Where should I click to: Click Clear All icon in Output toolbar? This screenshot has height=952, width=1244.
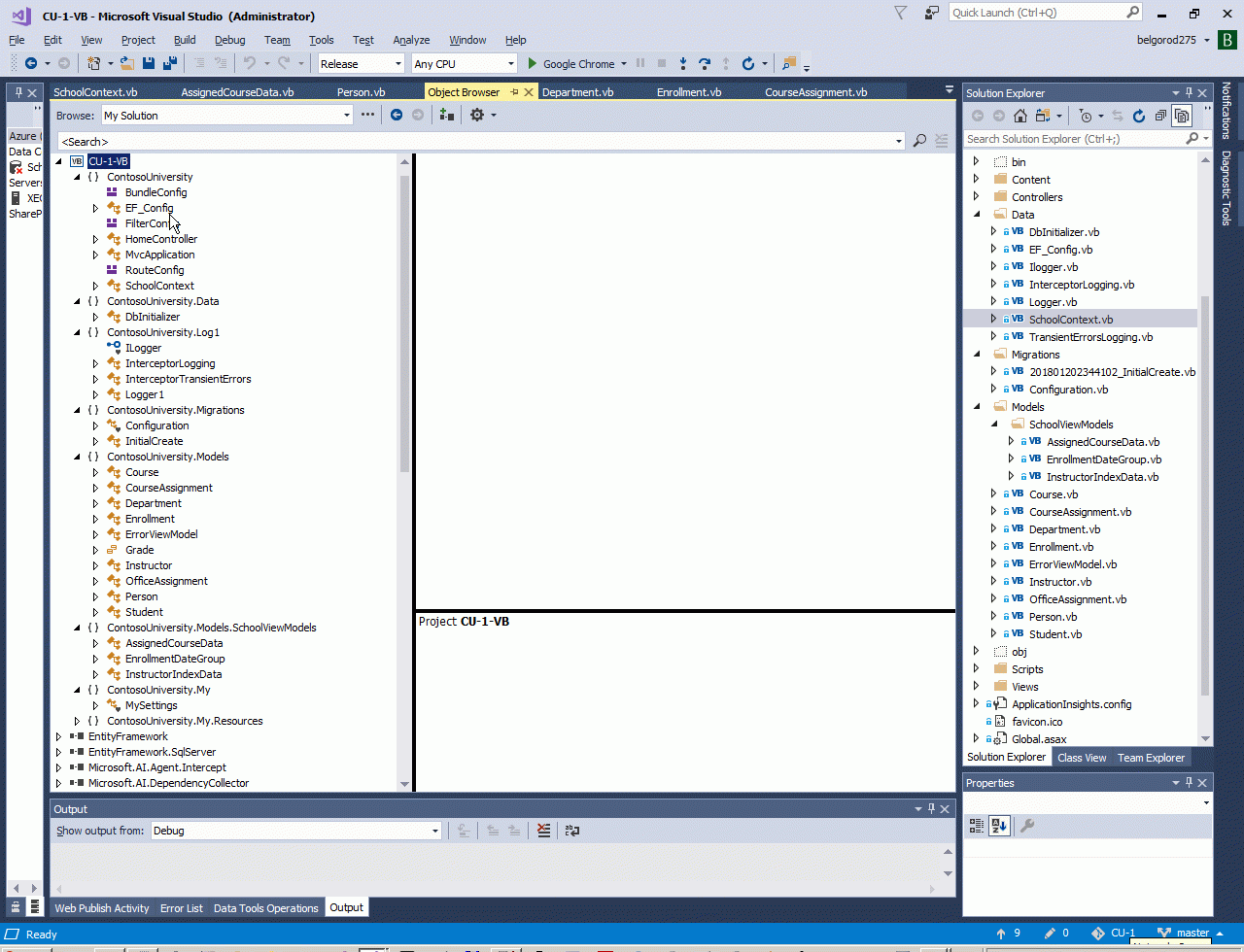(543, 831)
